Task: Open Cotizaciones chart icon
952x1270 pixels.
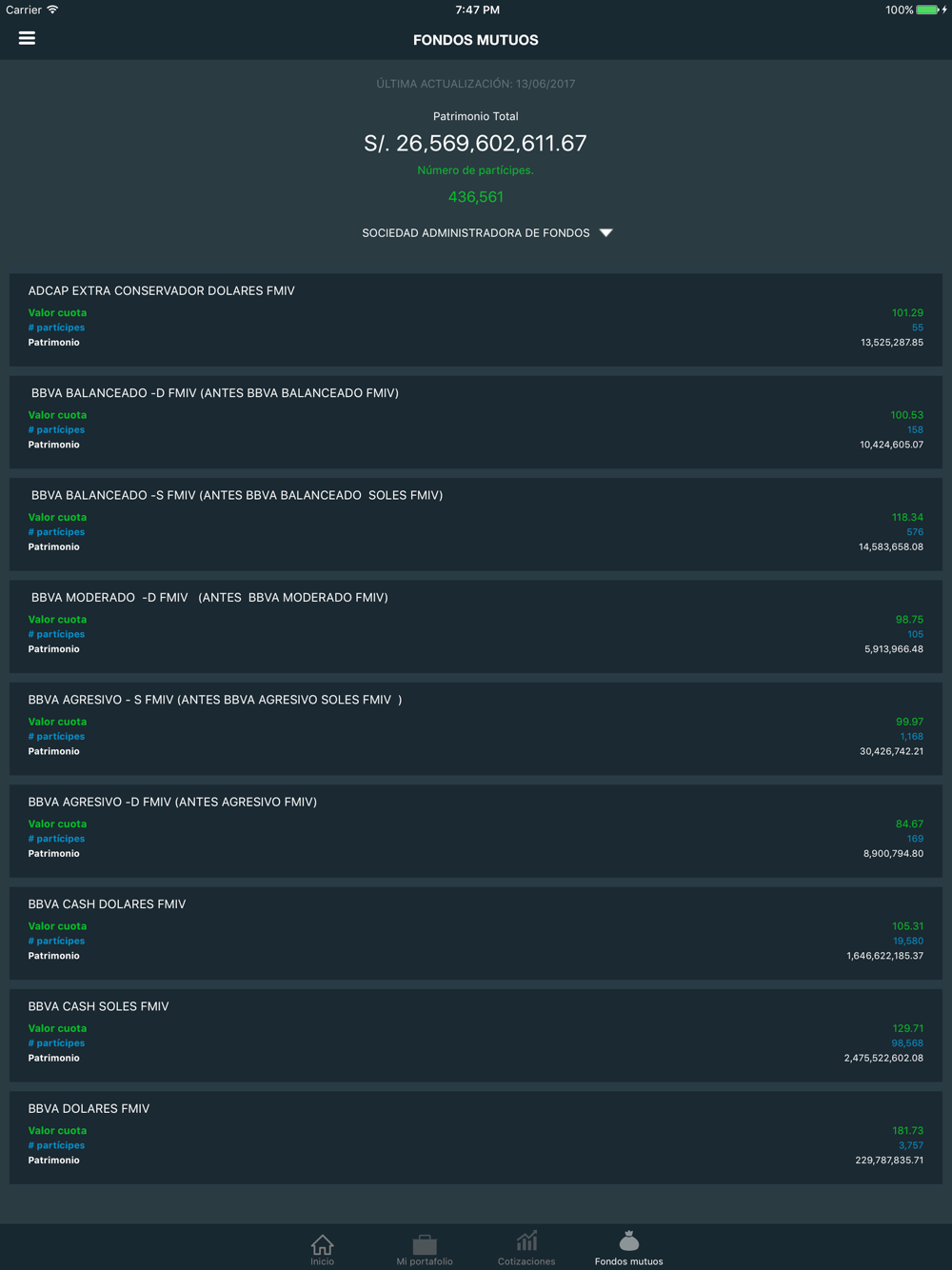Action: pyautogui.click(x=526, y=1240)
